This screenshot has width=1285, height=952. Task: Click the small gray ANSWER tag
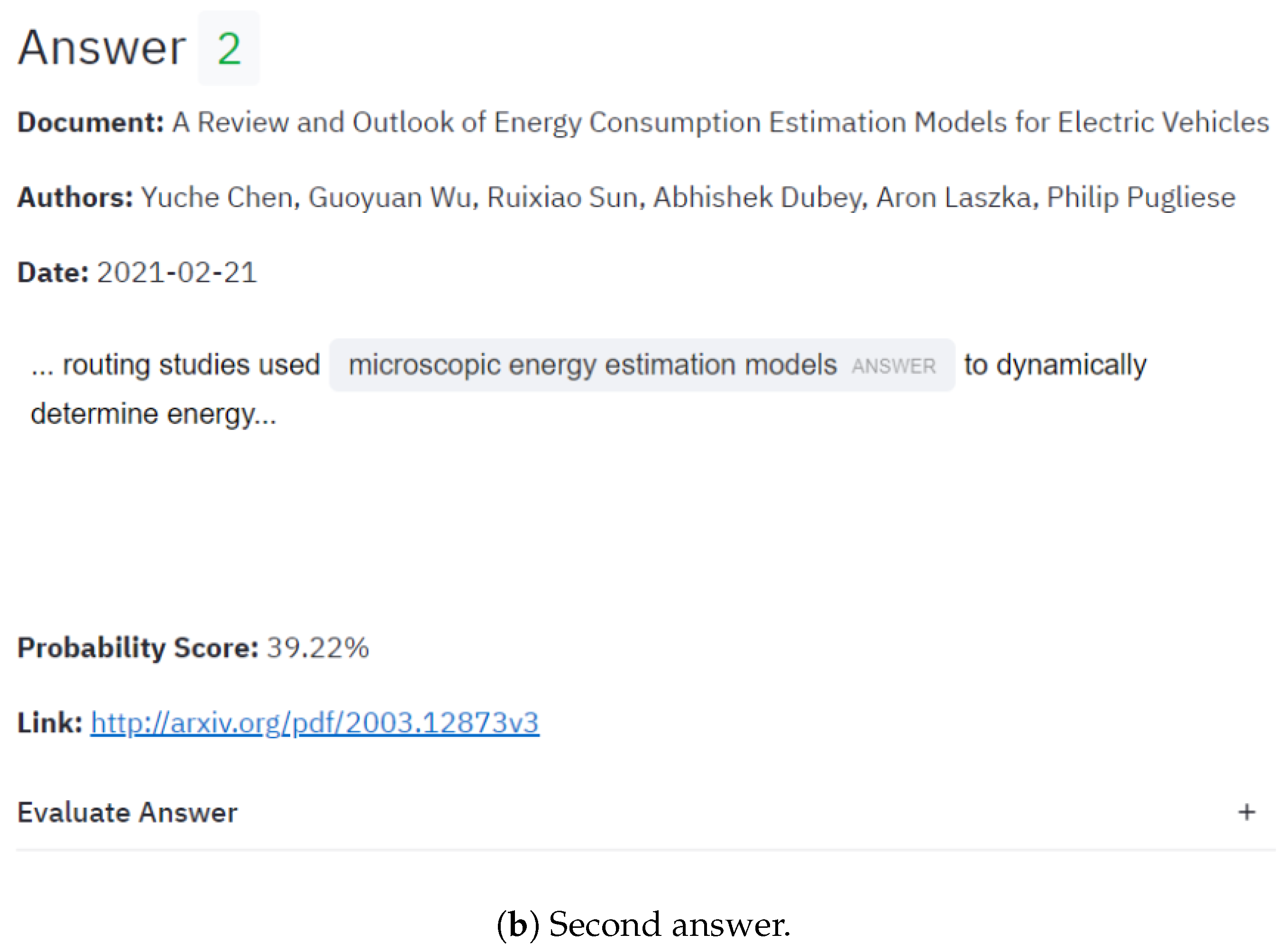(x=893, y=366)
